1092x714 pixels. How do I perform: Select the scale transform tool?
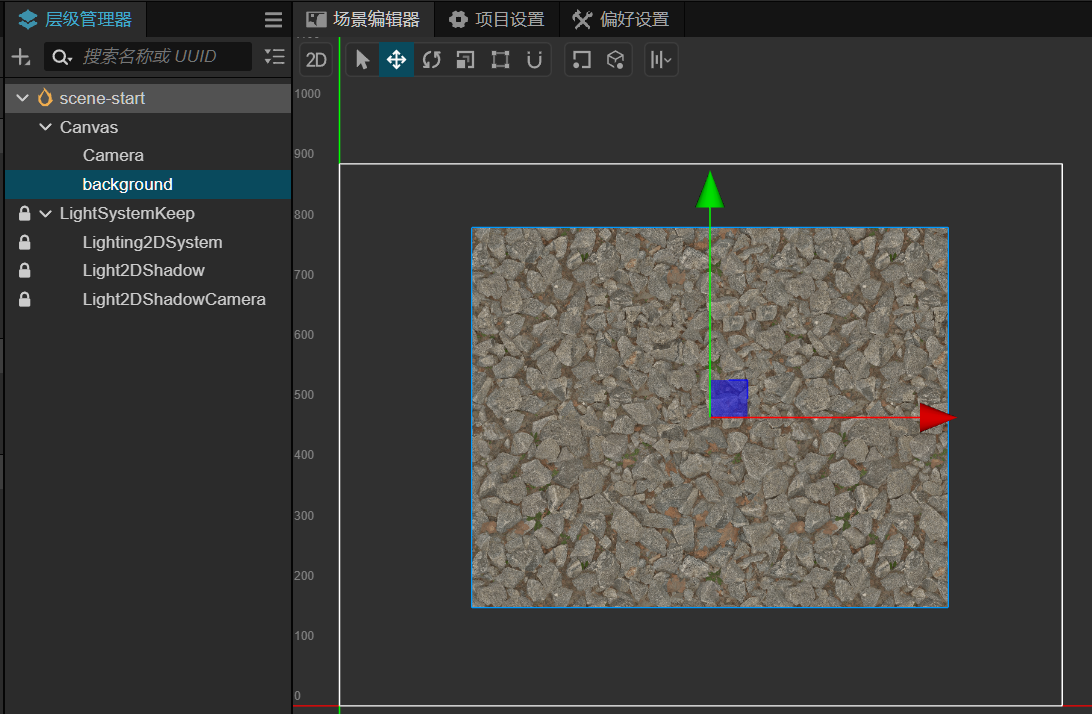(465, 60)
